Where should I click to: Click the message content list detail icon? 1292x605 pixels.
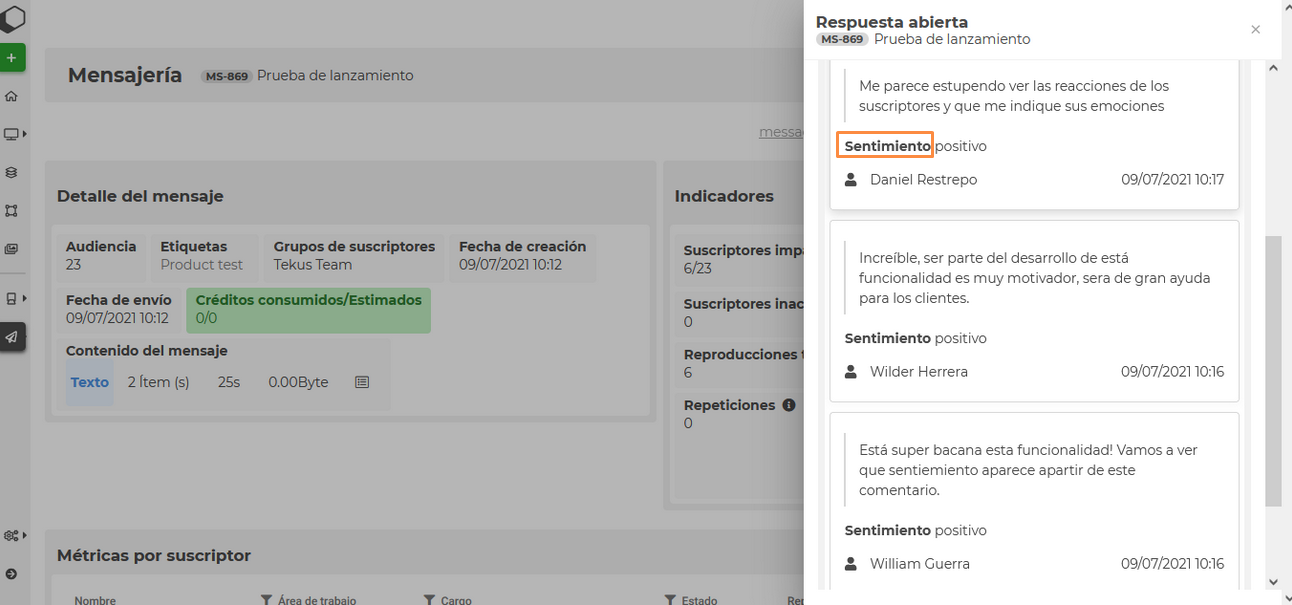pos(362,382)
